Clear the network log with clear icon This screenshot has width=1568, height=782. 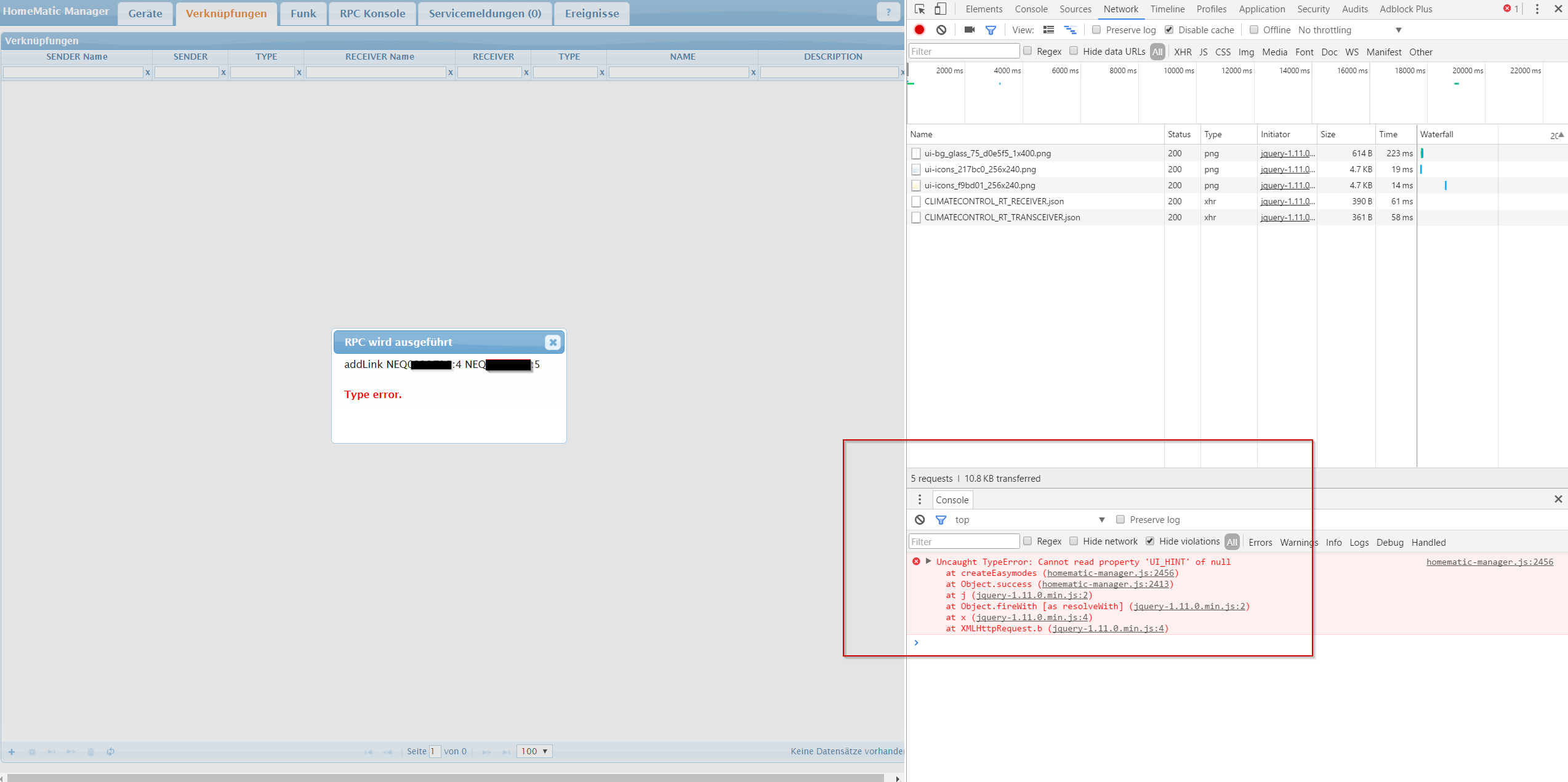(941, 30)
